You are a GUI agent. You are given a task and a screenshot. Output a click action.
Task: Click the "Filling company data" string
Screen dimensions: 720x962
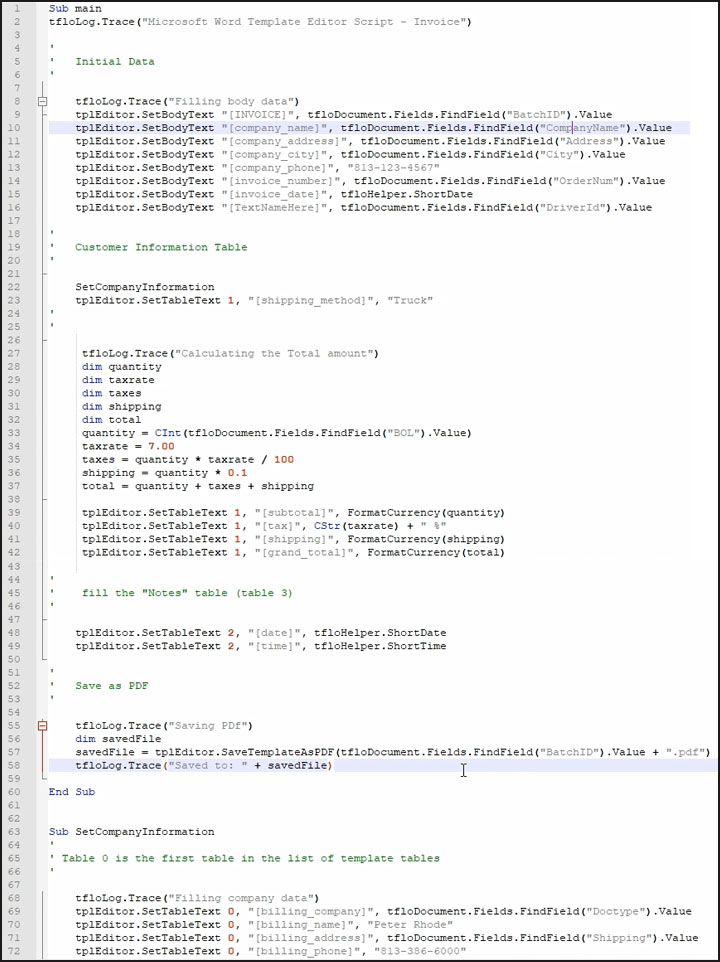pos(243,898)
